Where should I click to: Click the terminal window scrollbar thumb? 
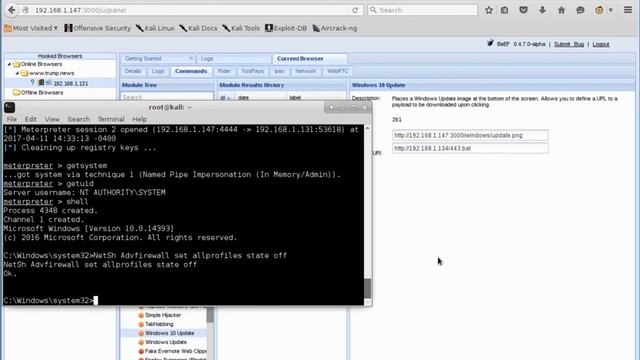click(367, 289)
